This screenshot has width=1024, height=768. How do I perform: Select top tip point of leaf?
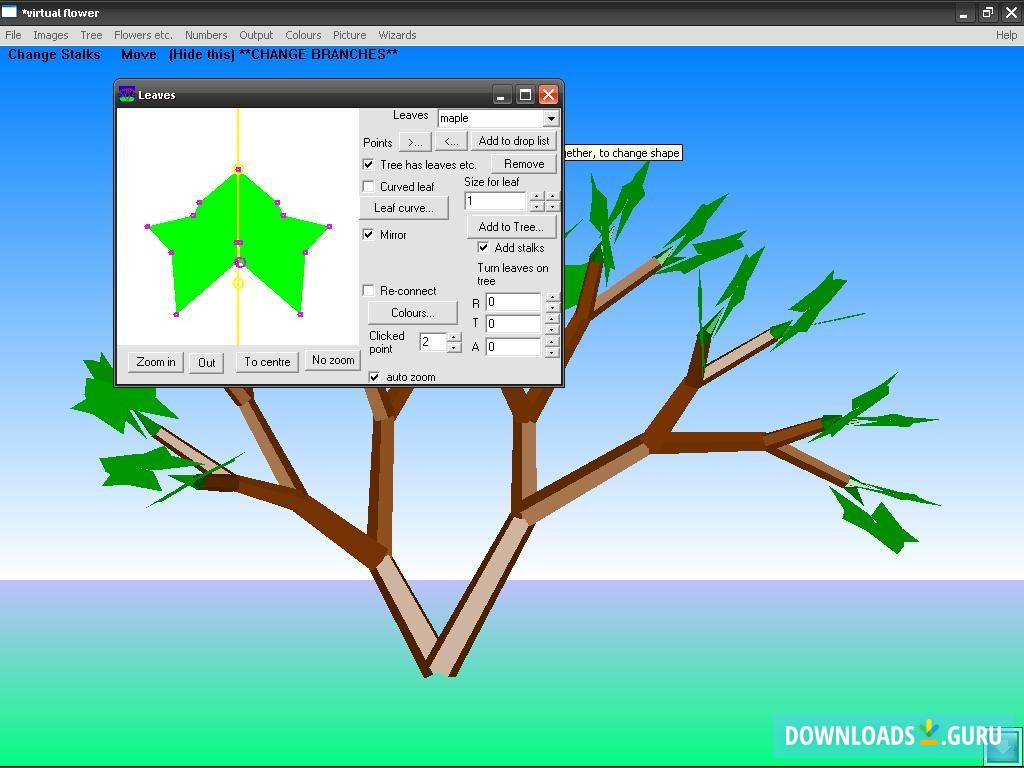(x=238, y=170)
